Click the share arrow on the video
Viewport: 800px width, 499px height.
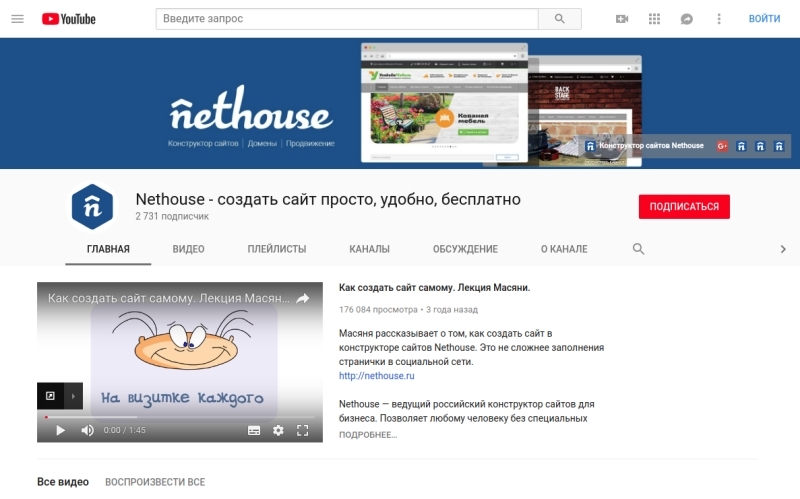[303, 298]
